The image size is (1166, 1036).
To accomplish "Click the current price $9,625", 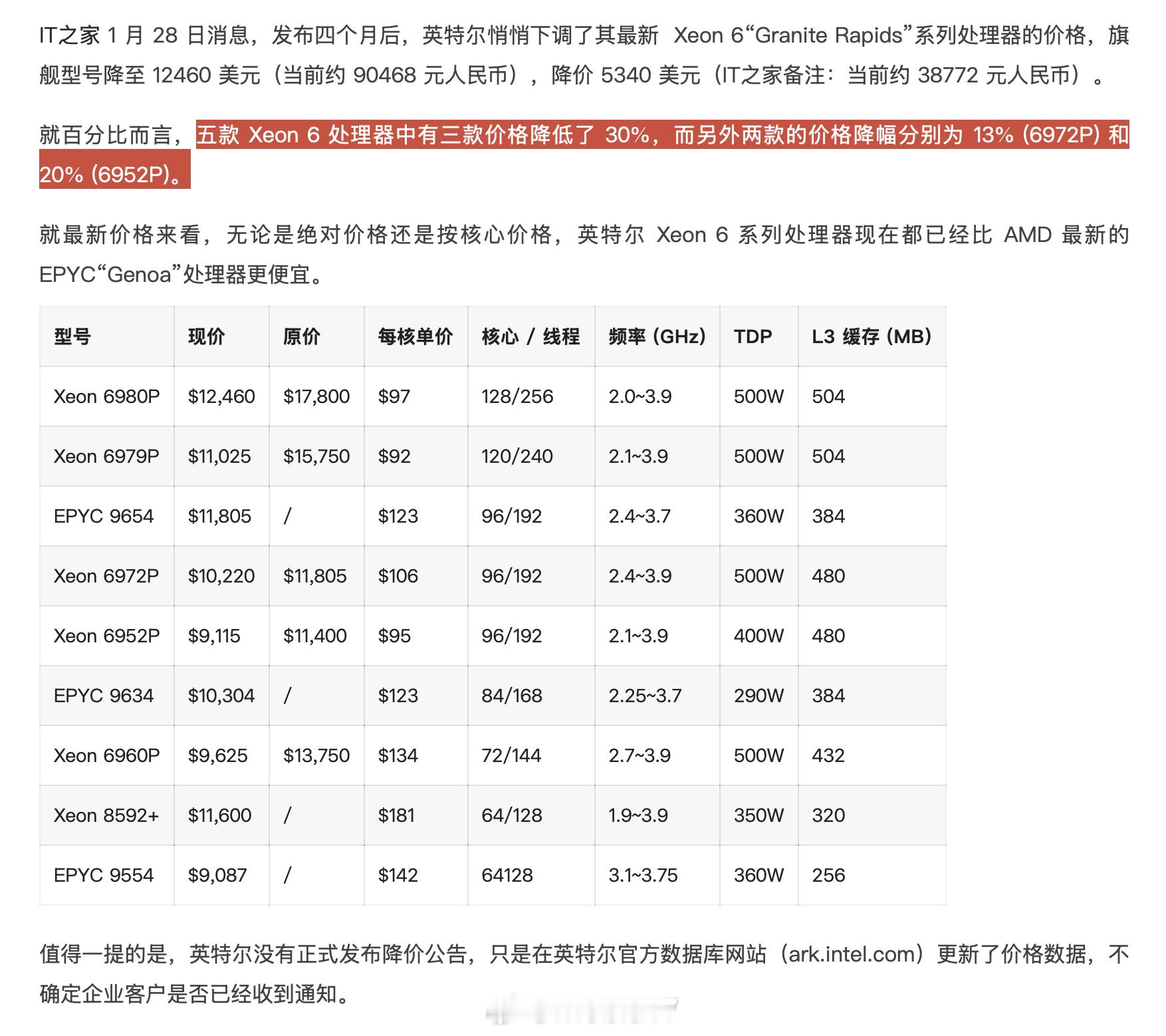I will (x=217, y=755).
